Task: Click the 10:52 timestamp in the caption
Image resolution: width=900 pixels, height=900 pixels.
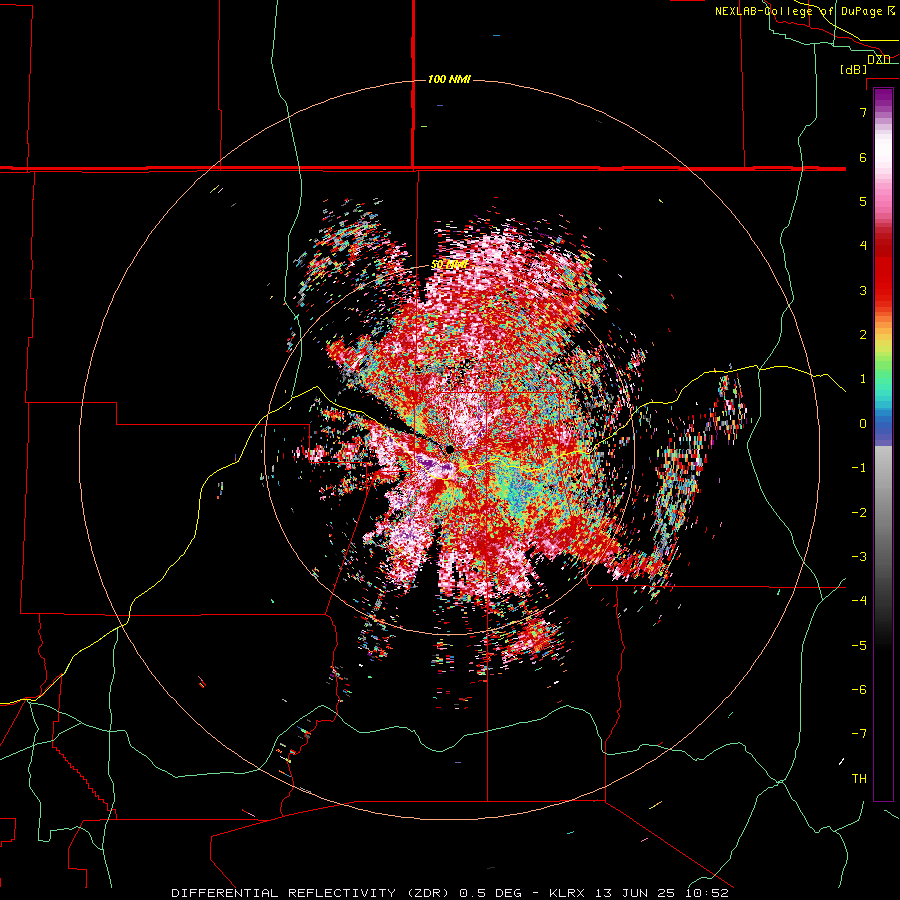Action: pyautogui.click(x=707, y=893)
